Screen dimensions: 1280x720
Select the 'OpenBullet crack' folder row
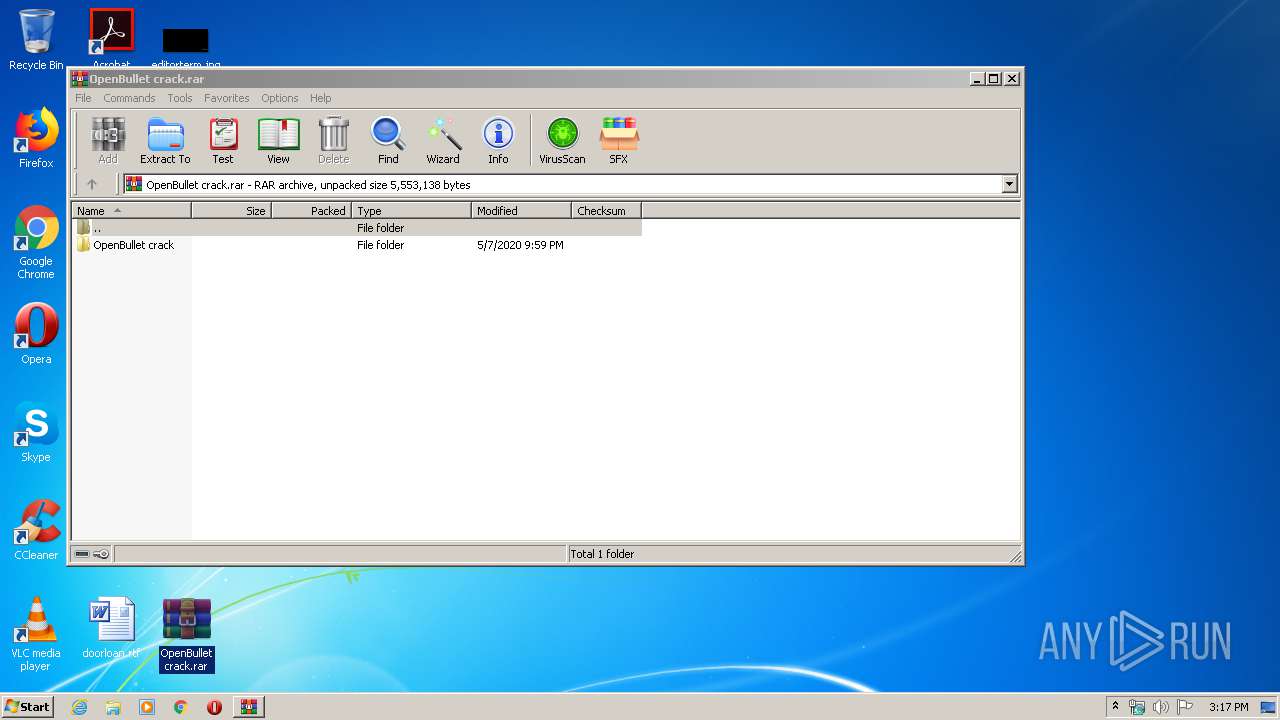[x=357, y=245]
